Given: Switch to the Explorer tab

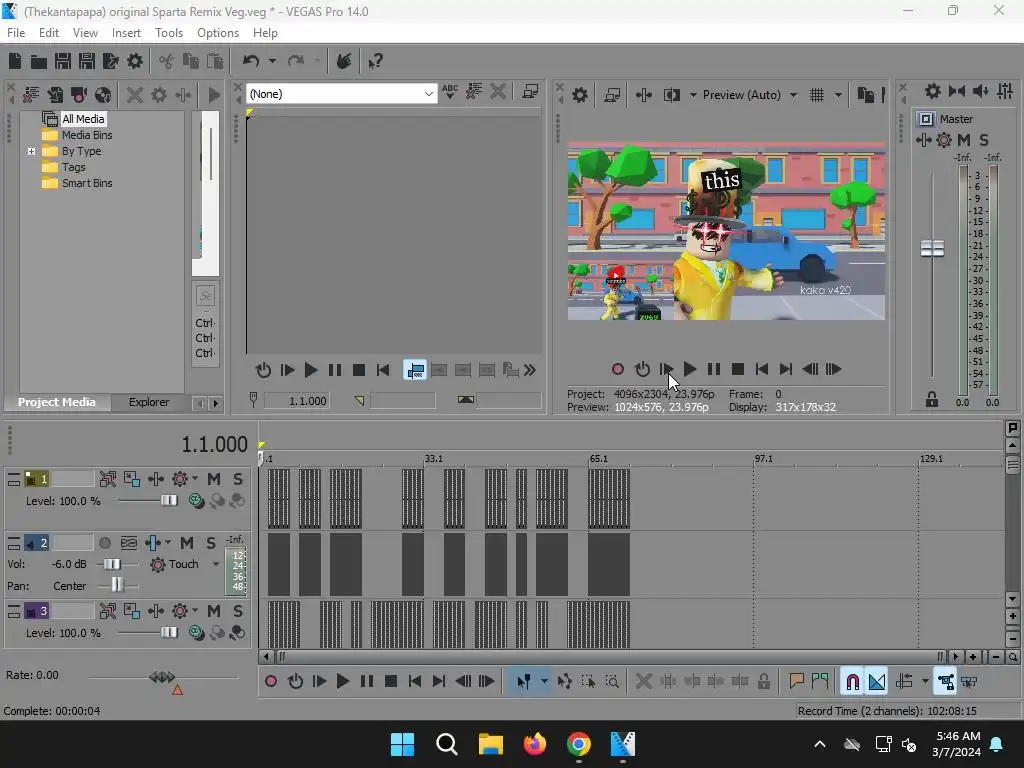Looking at the screenshot, I should tap(149, 402).
